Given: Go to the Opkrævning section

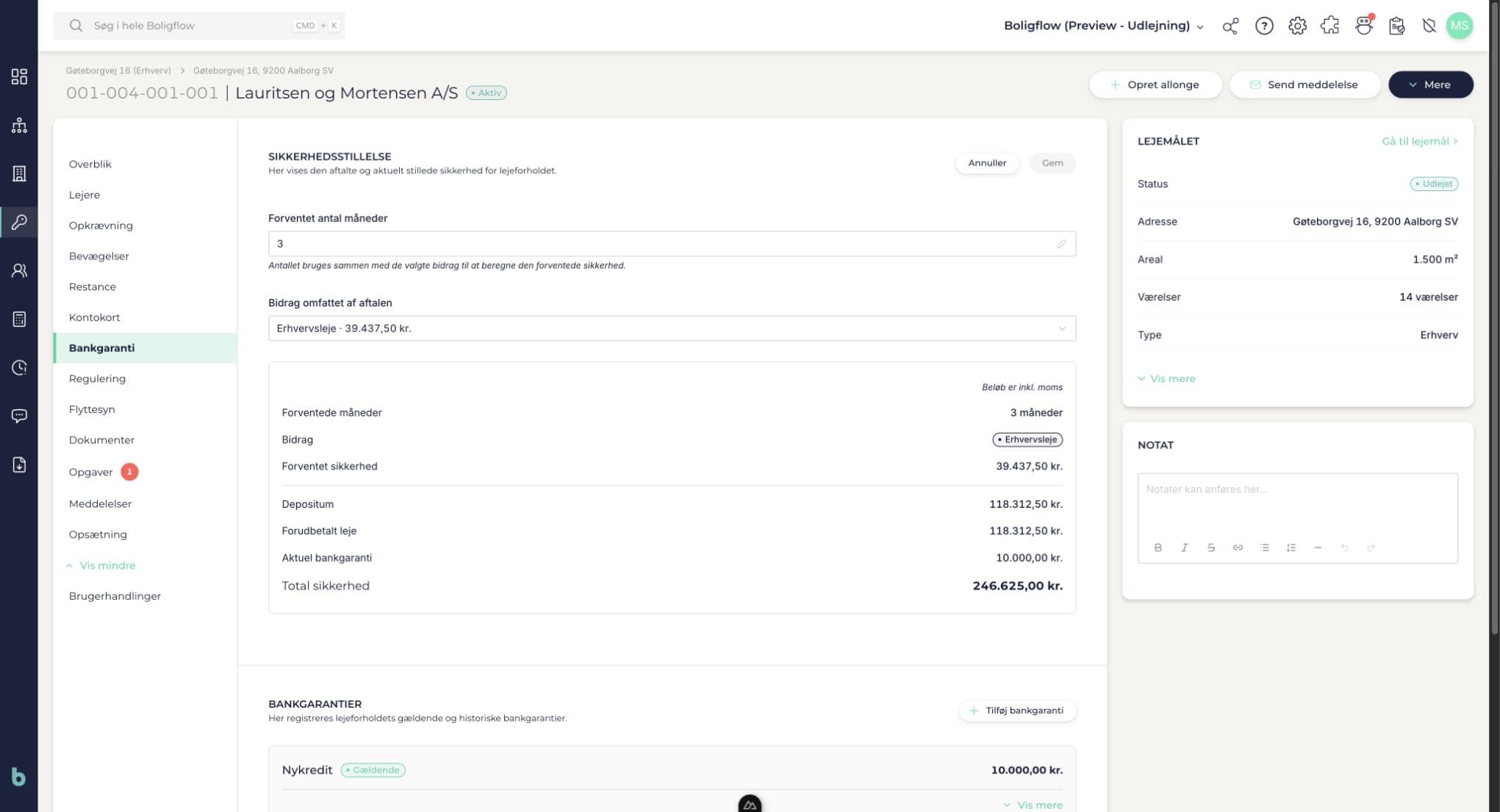Looking at the screenshot, I should 101,226.
